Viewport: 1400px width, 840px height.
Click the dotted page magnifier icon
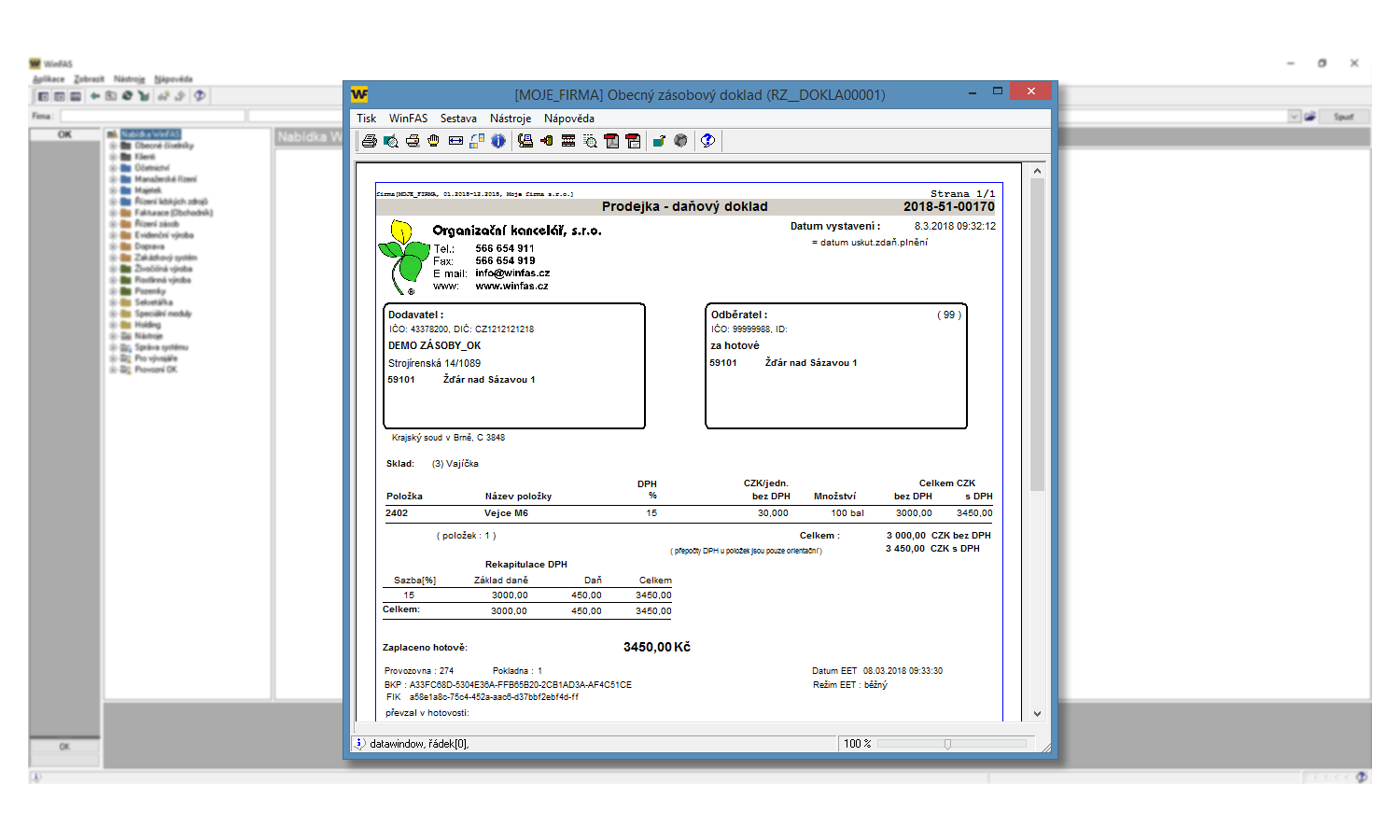click(x=590, y=141)
